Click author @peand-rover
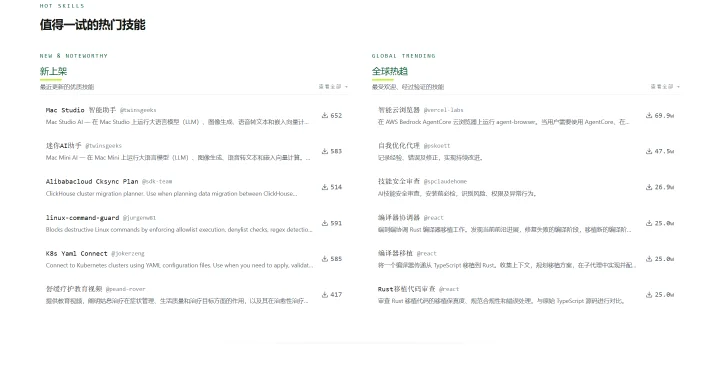This screenshot has height=374, width=720. [x=125, y=289]
